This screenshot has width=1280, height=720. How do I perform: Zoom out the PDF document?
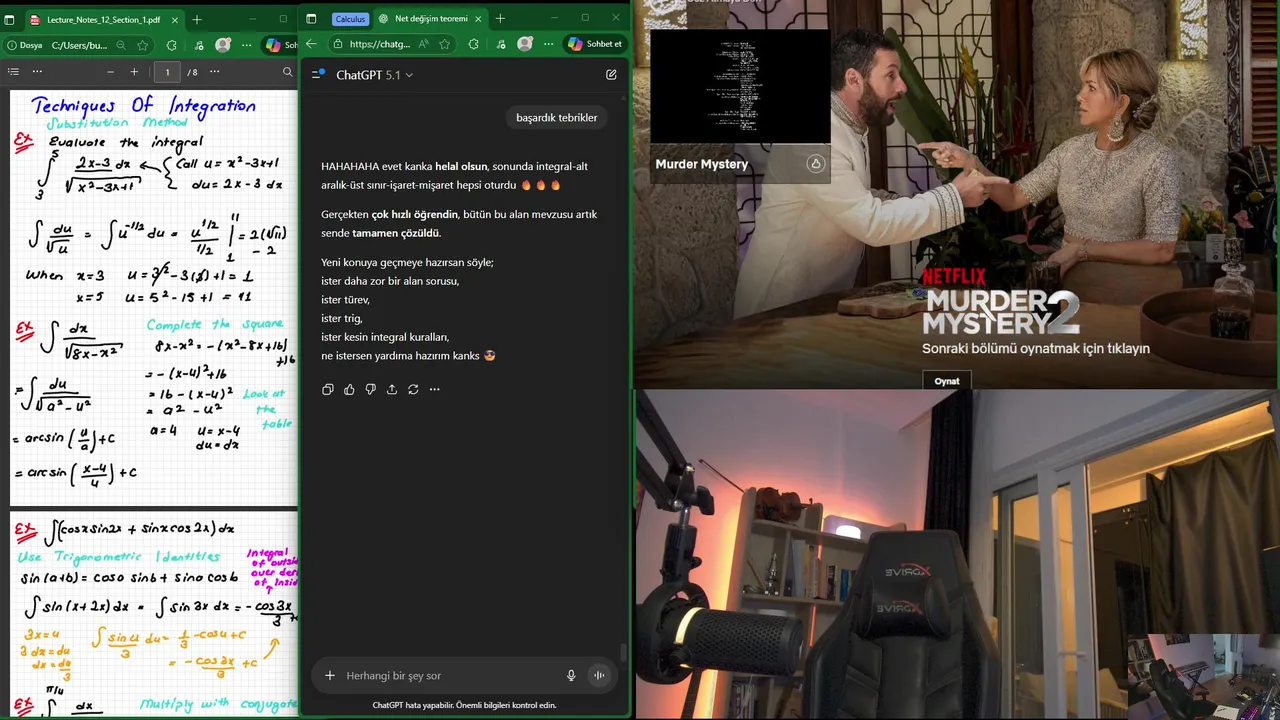tap(110, 72)
